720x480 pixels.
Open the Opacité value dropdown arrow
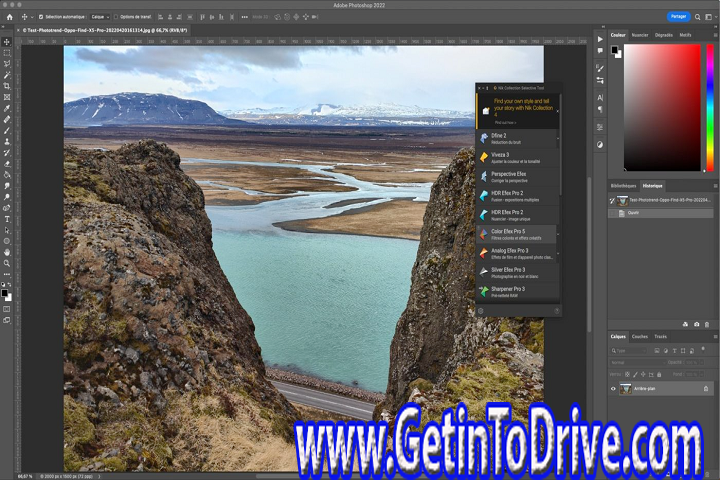pyautogui.click(x=701, y=362)
